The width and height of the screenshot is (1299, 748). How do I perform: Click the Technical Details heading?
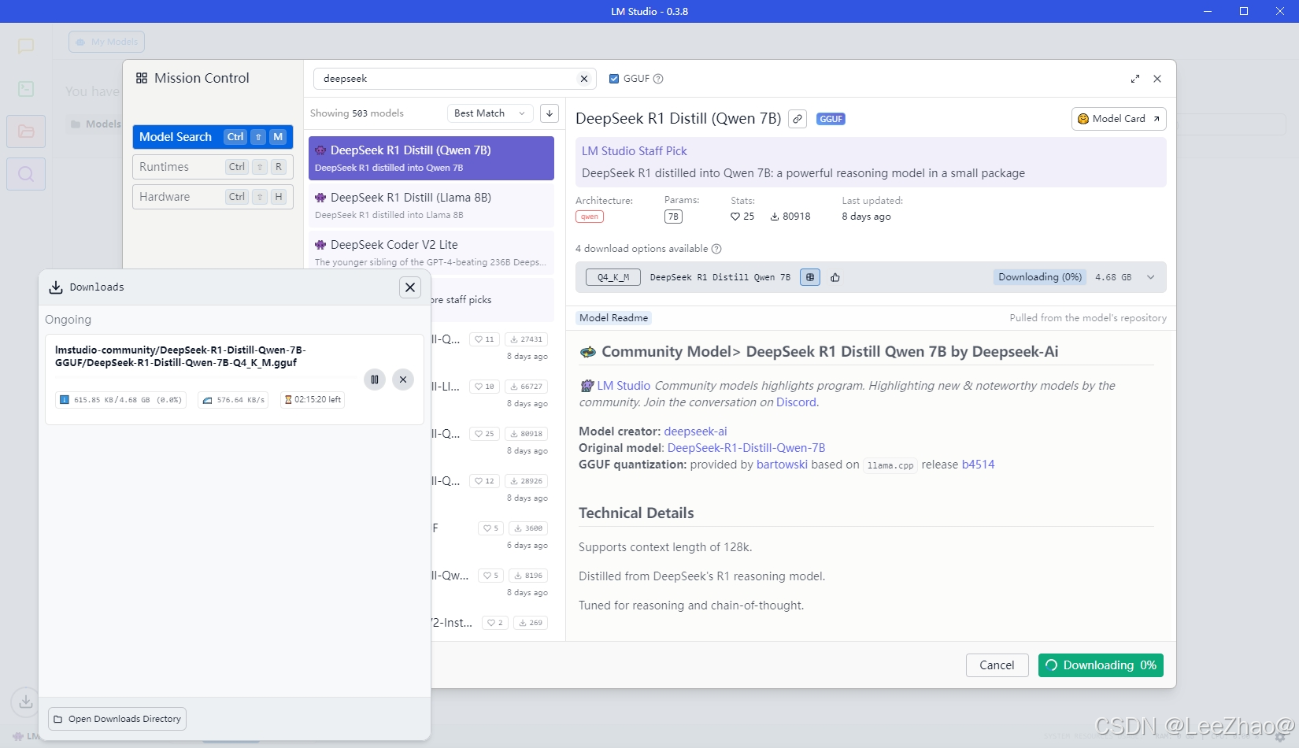click(636, 513)
